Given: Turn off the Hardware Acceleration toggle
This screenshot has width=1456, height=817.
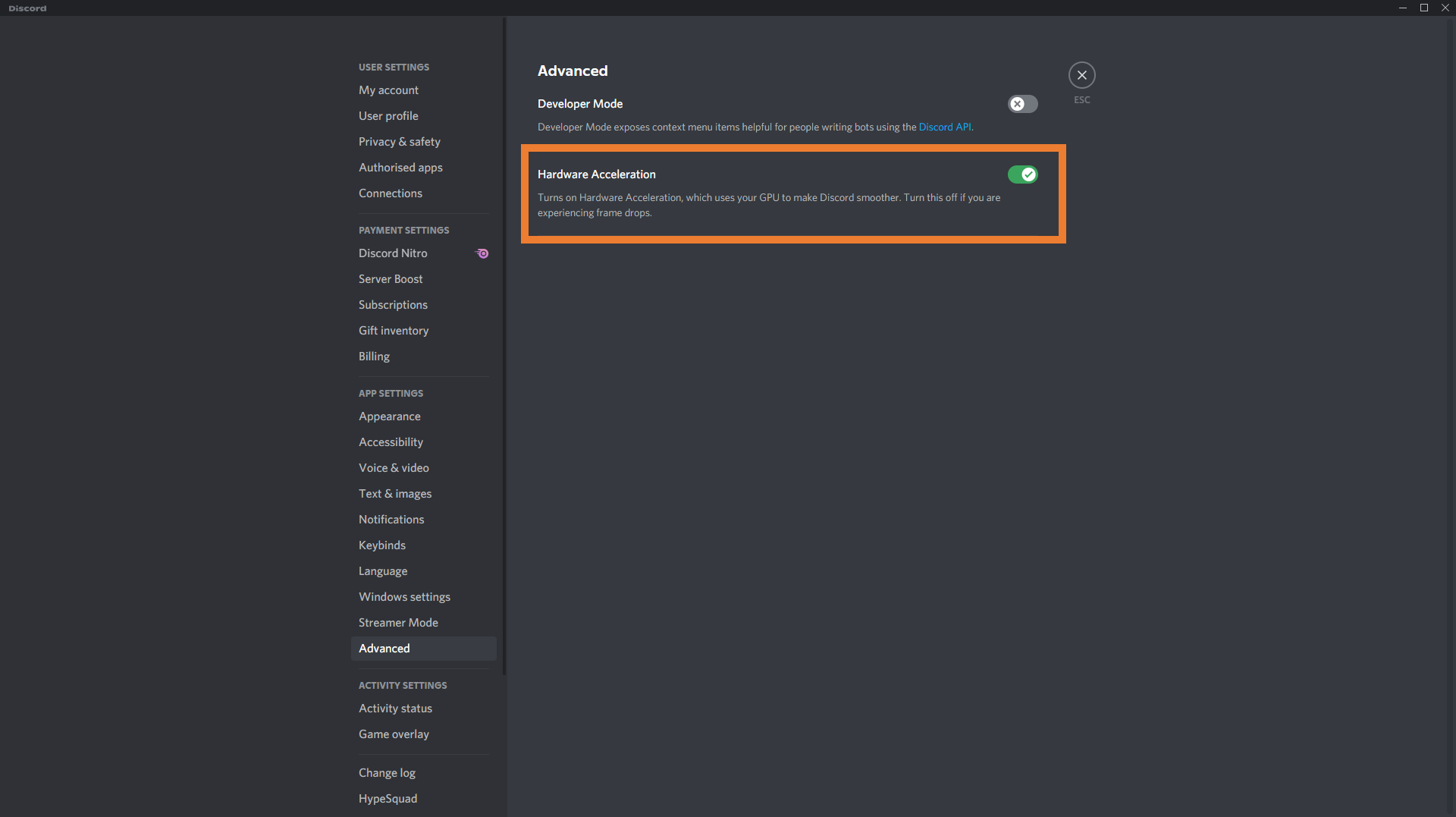Looking at the screenshot, I should point(1022,174).
